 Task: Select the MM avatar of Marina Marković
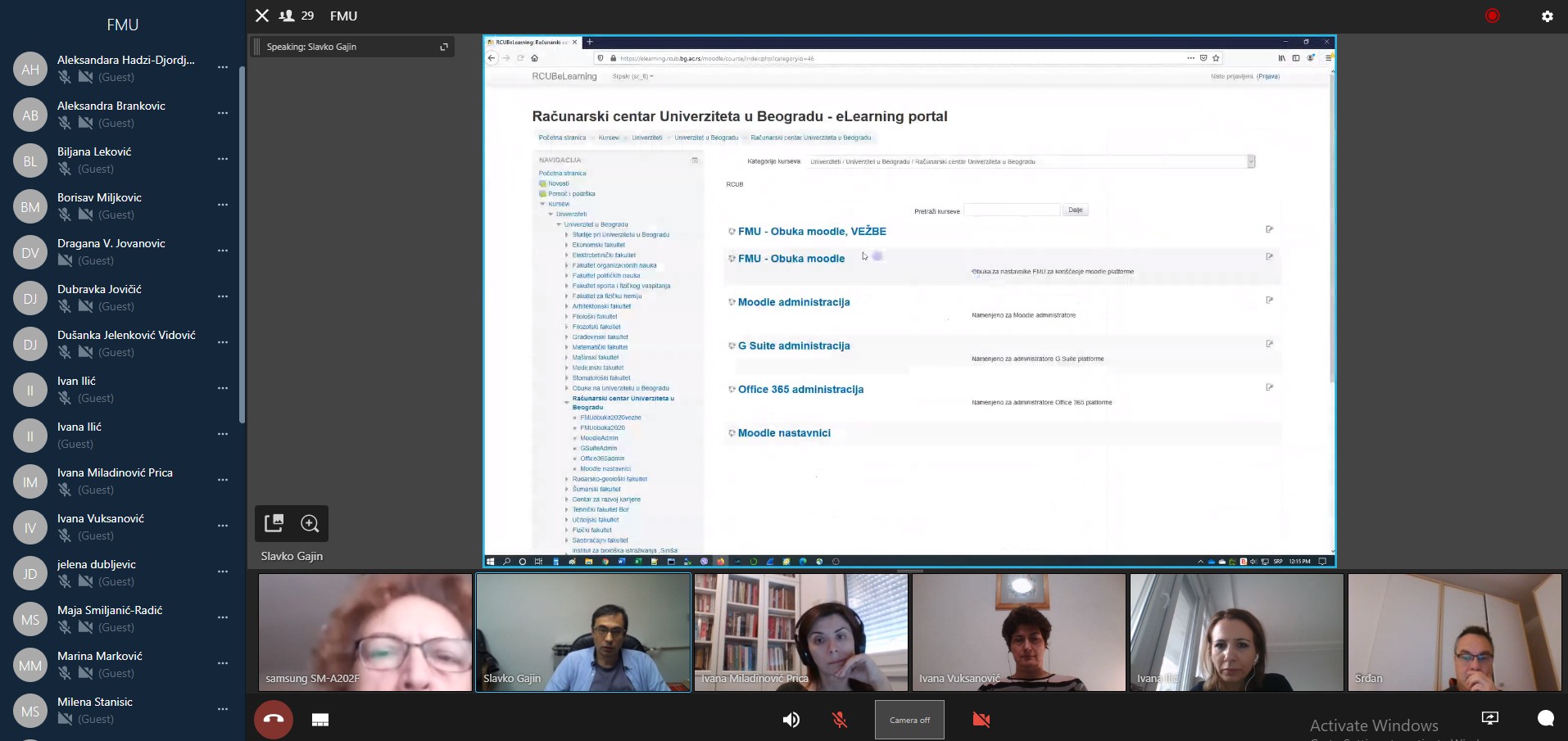(30, 666)
